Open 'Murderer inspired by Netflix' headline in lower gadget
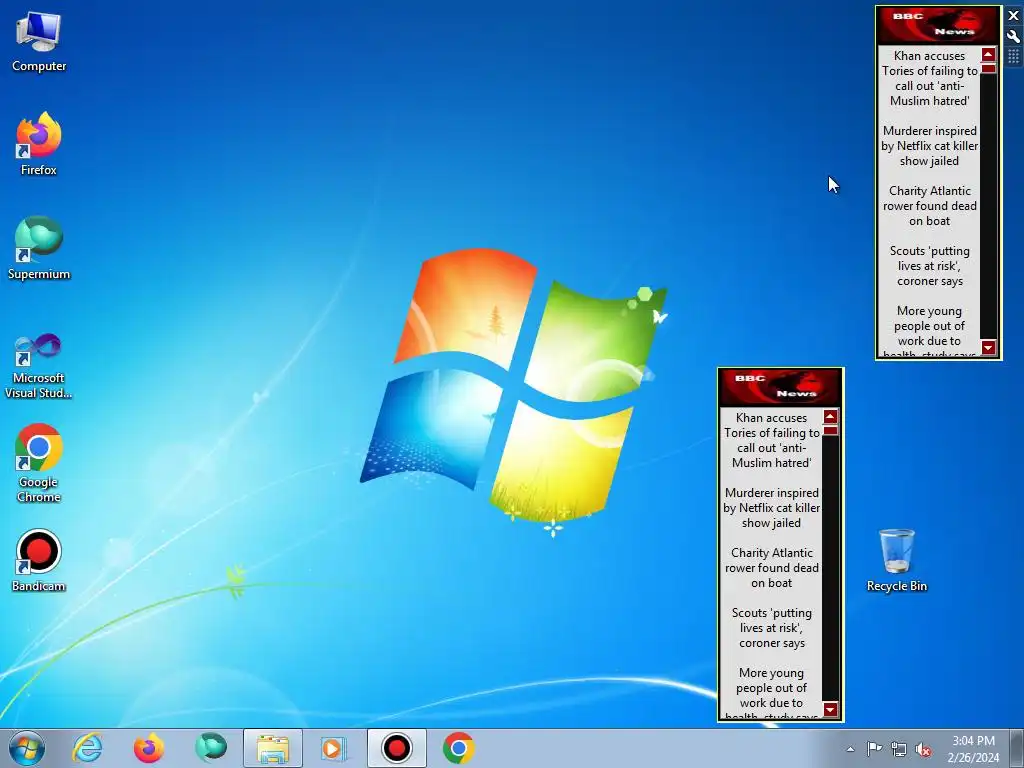The height and width of the screenshot is (768, 1024). [771, 507]
